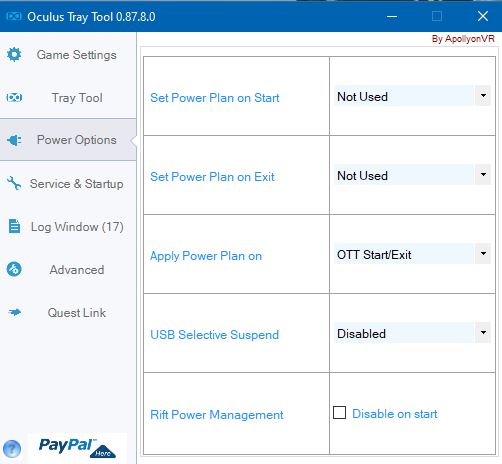Click the Set Power Plan on Exit label
The height and width of the screenshot is (464, 502).
[x=212, y=177]
